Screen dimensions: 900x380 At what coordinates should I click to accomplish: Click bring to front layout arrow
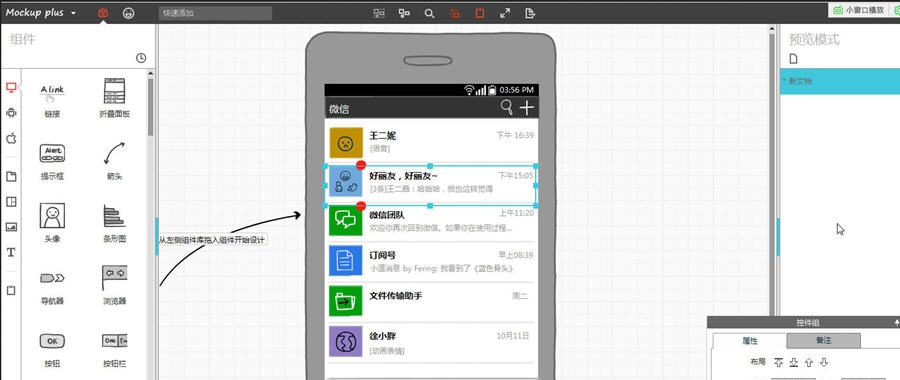pos(779,362)
